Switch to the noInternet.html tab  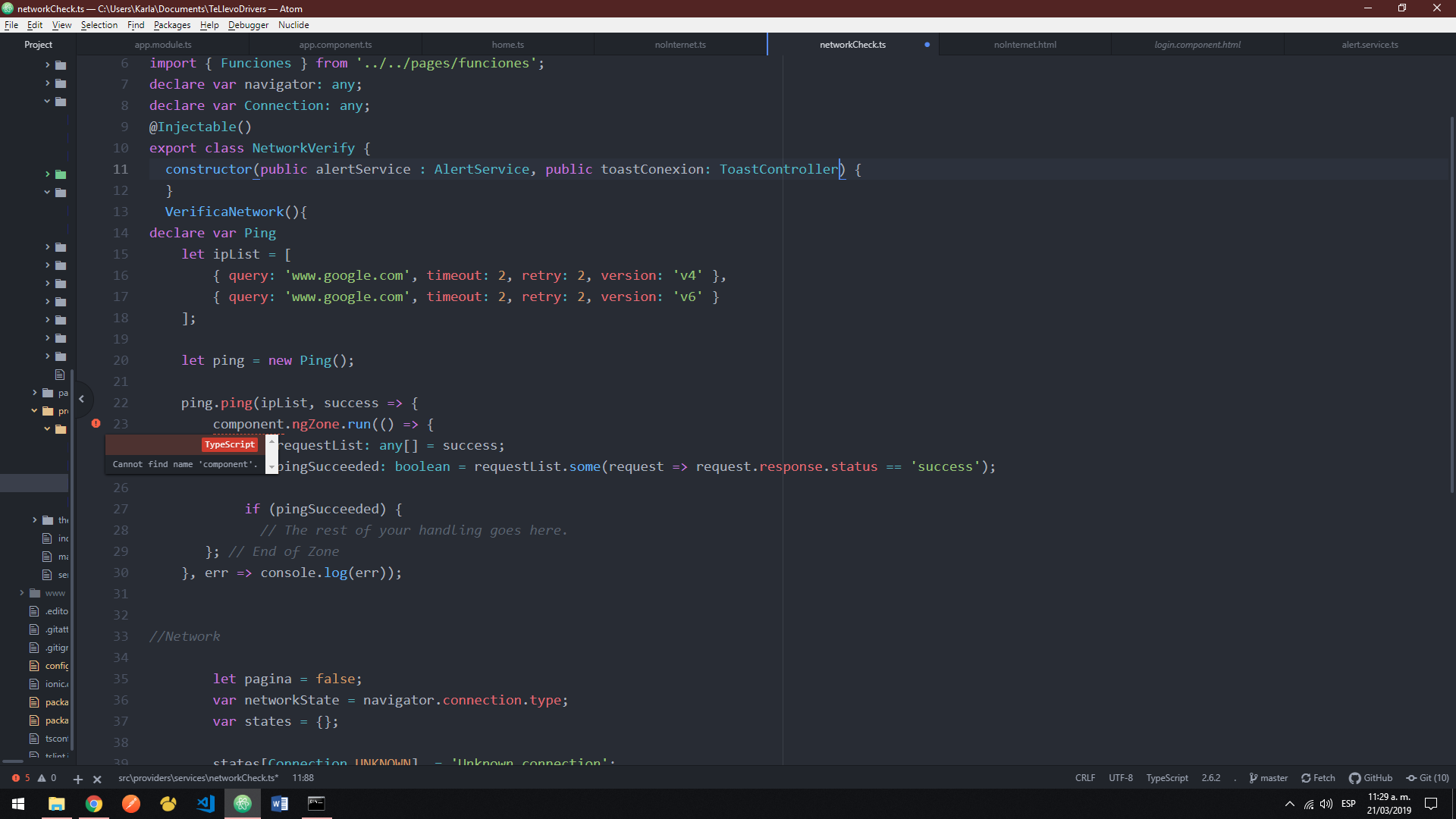tap(1025, 44)
